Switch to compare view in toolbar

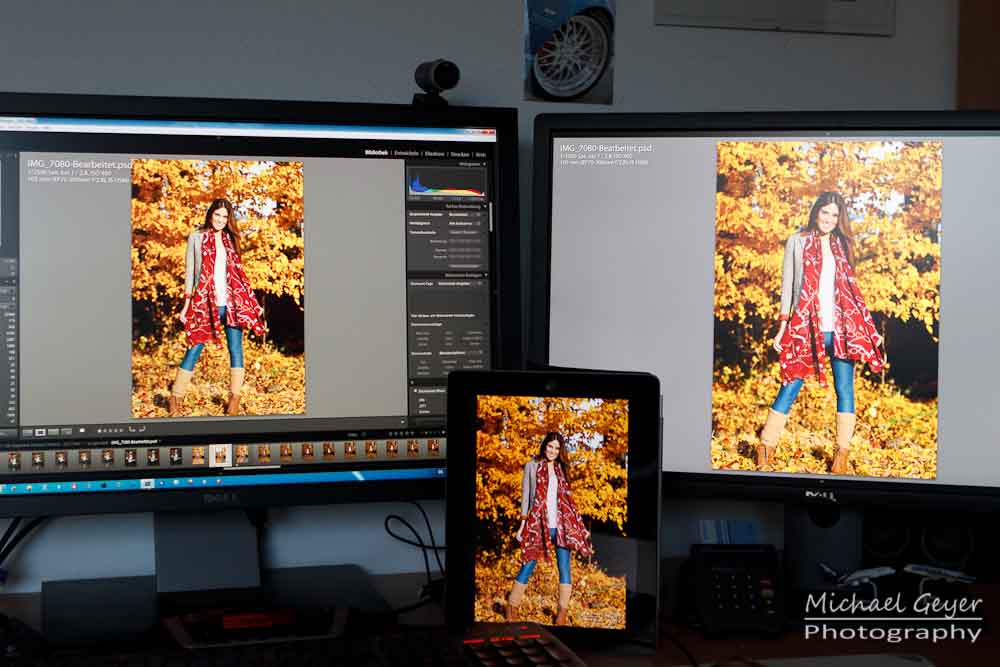[x=51, y=432]
